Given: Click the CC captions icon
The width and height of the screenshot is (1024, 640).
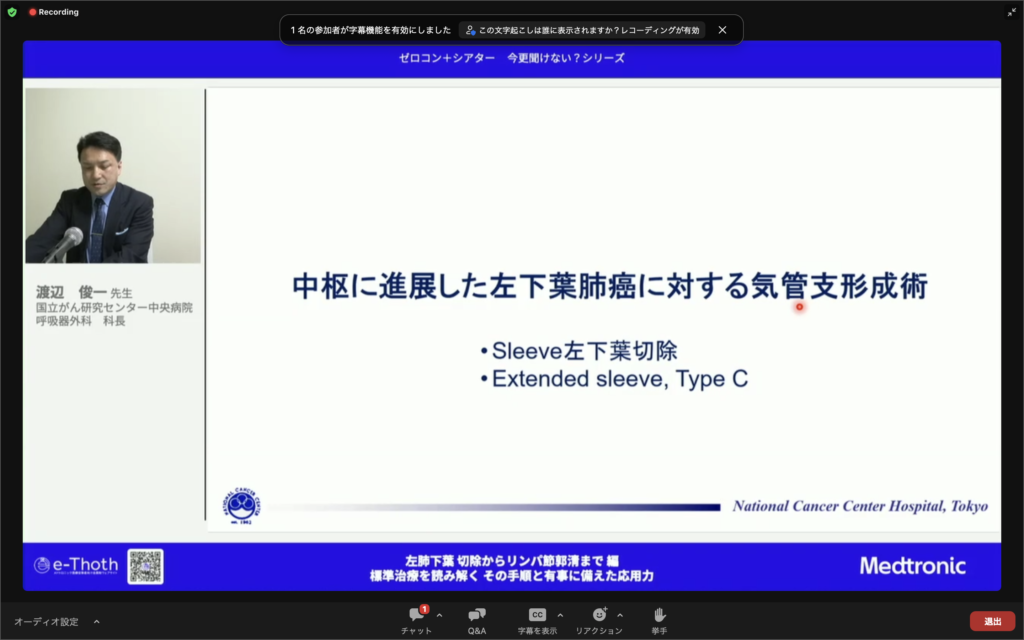Looking at the screenshot, I should 537,615.
